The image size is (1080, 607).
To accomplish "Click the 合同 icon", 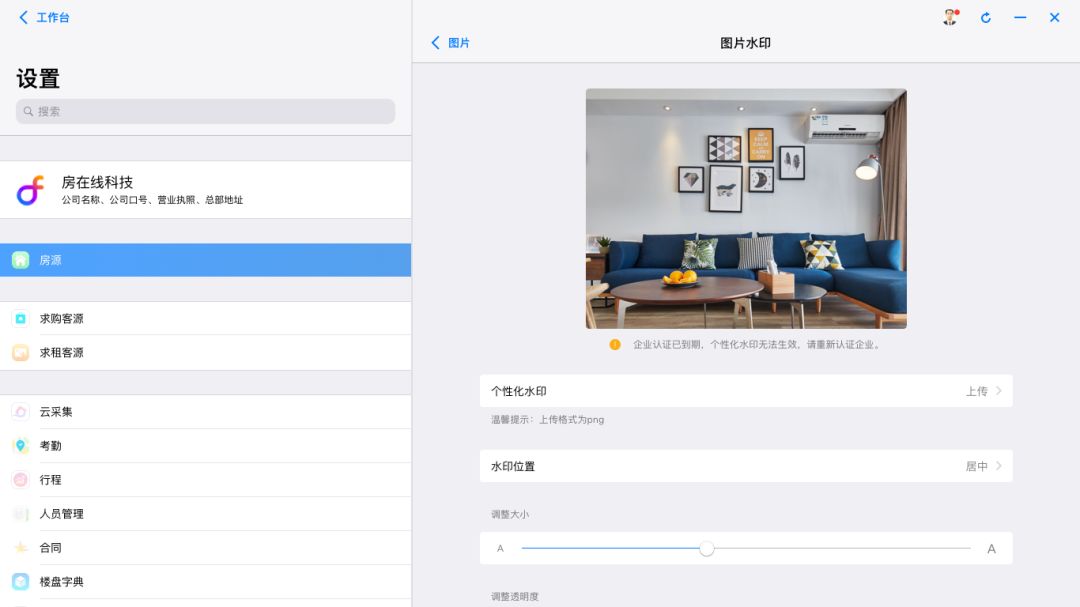I will 21,547.
